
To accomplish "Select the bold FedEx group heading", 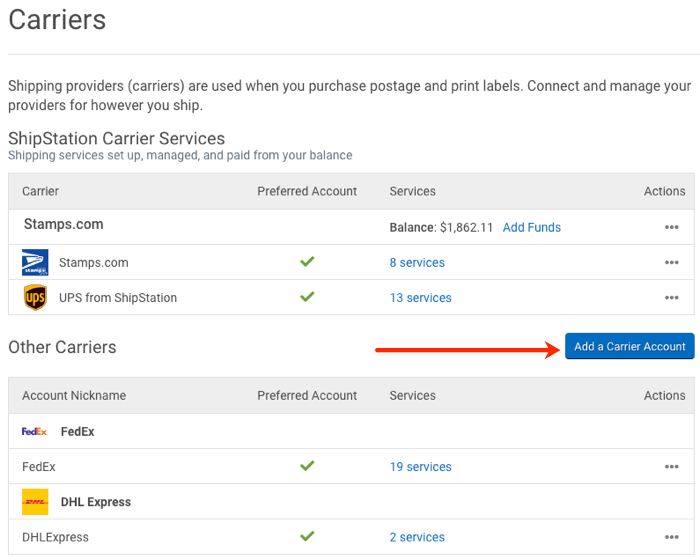I will tap(78, 432).
